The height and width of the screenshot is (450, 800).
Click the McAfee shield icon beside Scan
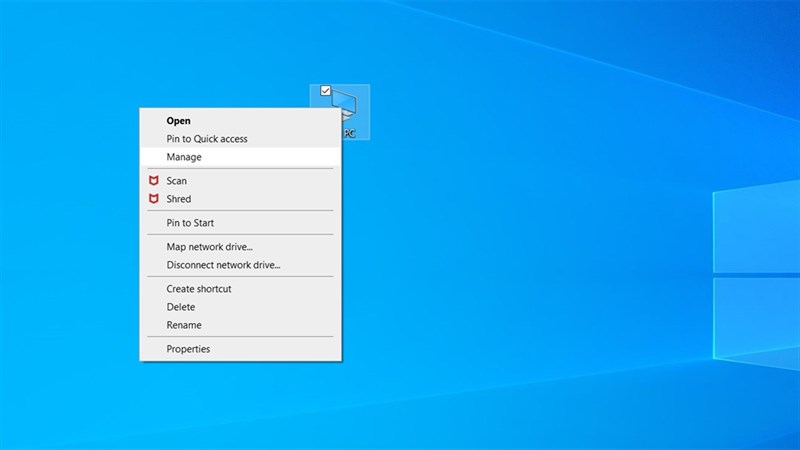coord(154,181)
